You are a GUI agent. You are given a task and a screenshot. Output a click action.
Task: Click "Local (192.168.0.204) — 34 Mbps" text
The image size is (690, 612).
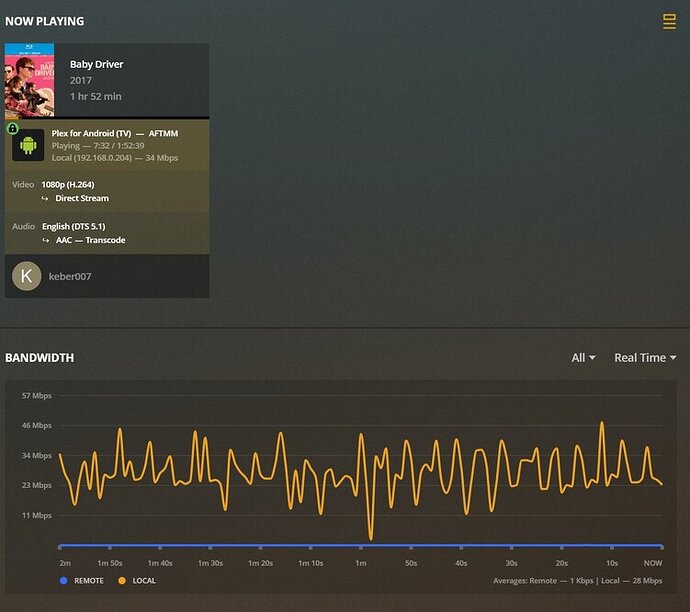(x=115, y=158)
